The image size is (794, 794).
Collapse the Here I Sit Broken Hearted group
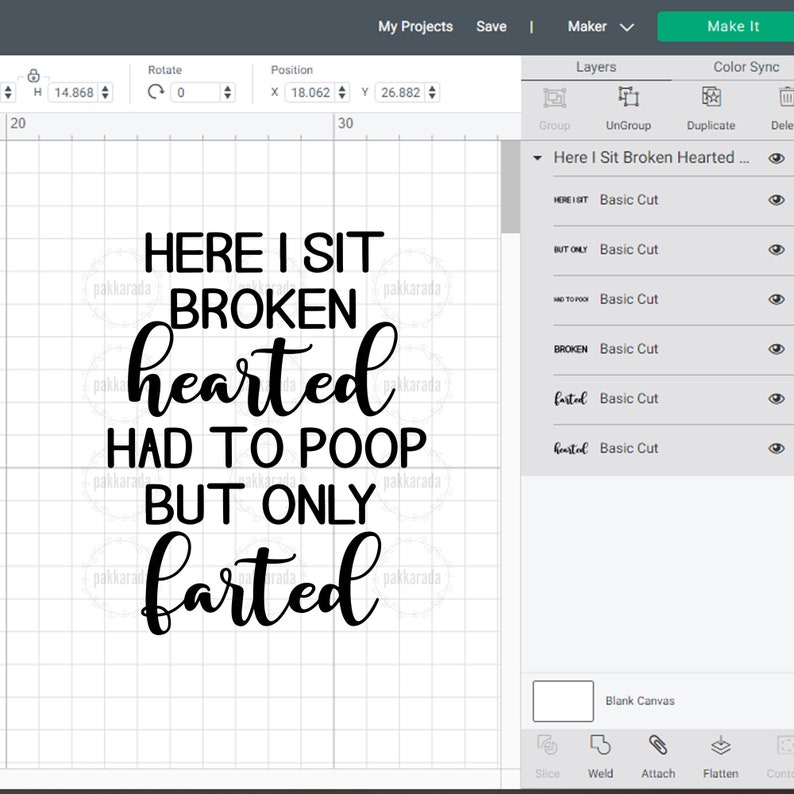tap(537, 158)
